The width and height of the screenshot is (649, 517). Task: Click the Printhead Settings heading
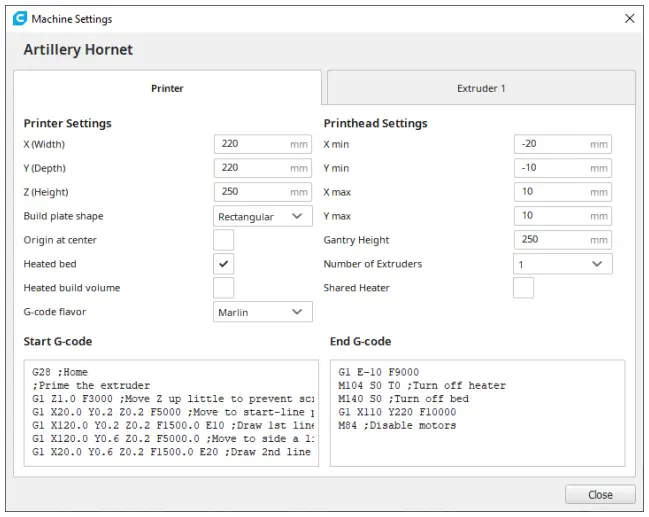tap(375, 123)
